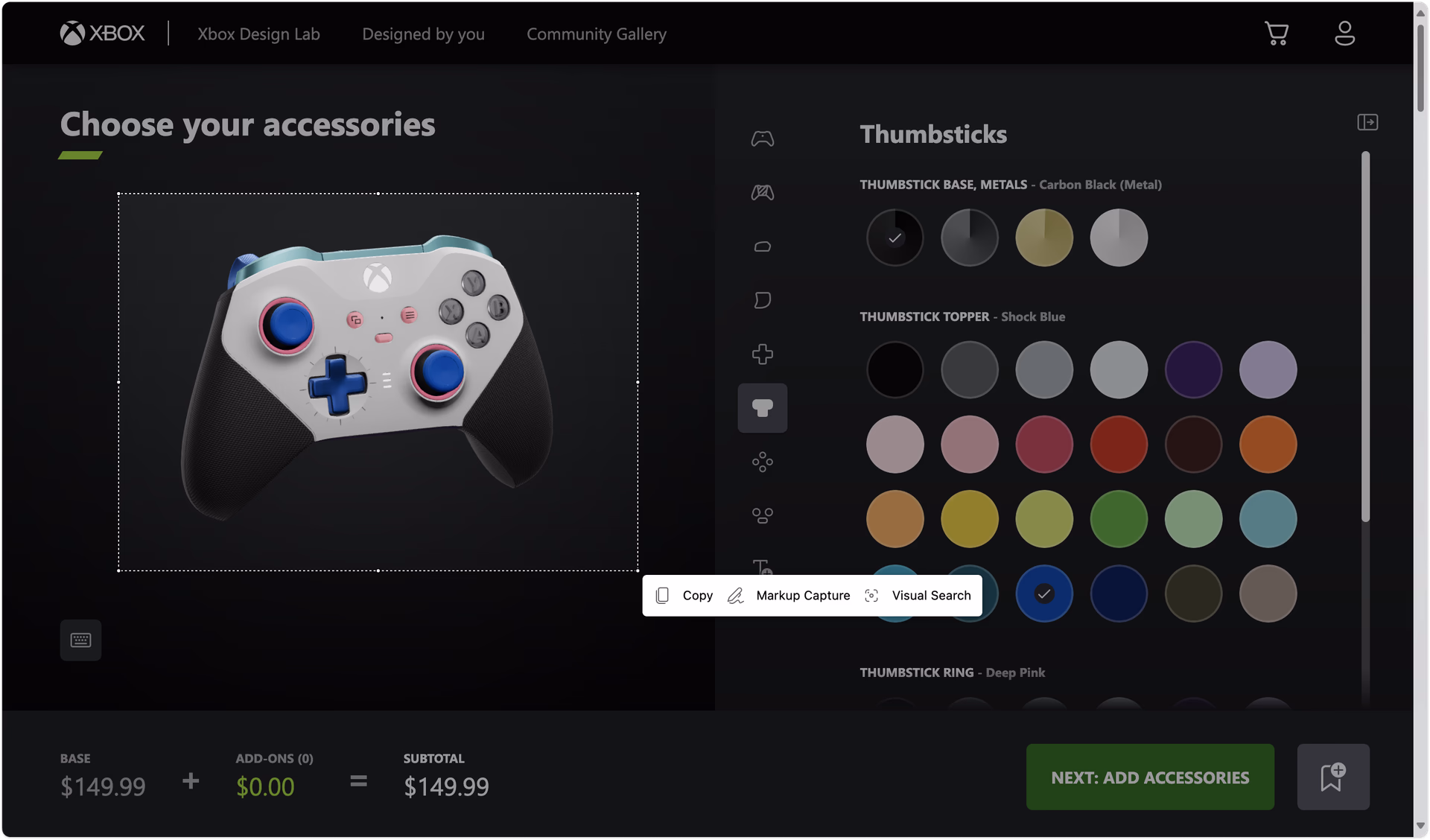This screenshot has width=1430, height=840.
Task: Choose olive yellow-green thumbstick topper color
Action: coord(1044,519)
